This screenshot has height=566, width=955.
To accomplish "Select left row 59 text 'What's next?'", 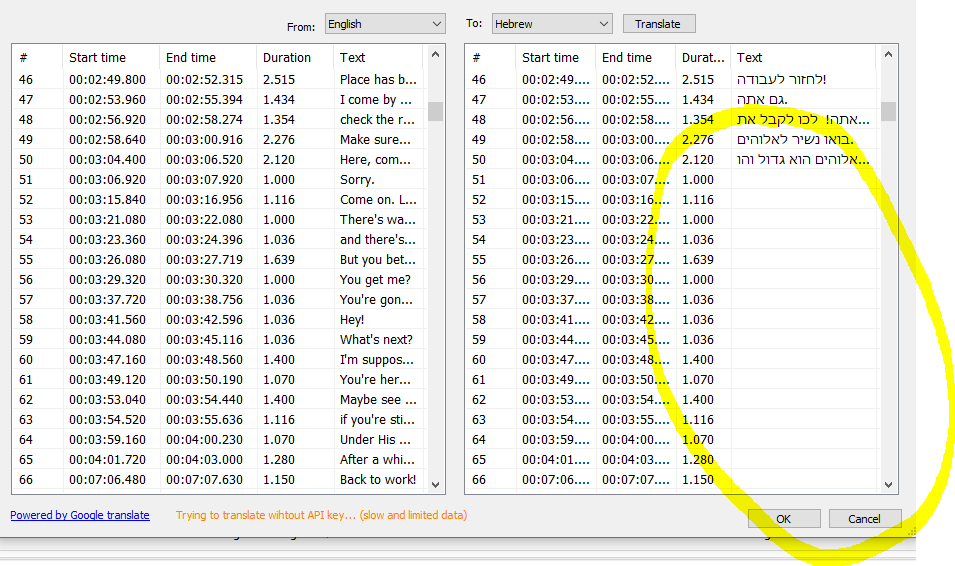I will (x=376, y=339).
